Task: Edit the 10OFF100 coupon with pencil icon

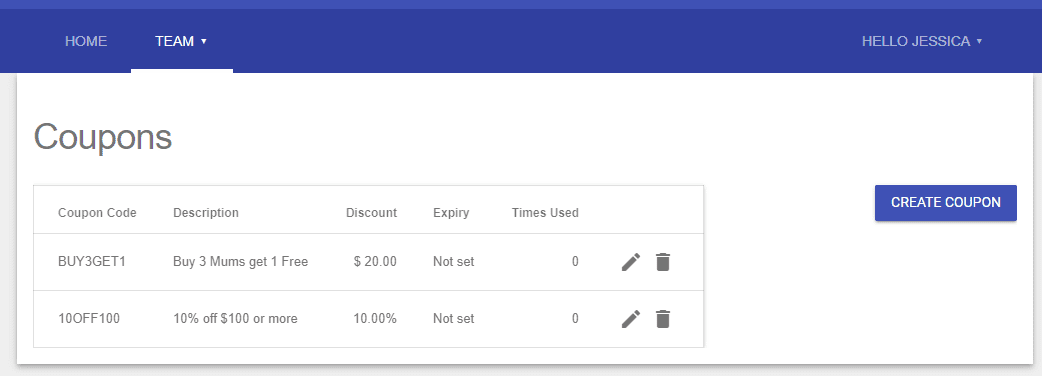Action: click(x=631, y=319)
